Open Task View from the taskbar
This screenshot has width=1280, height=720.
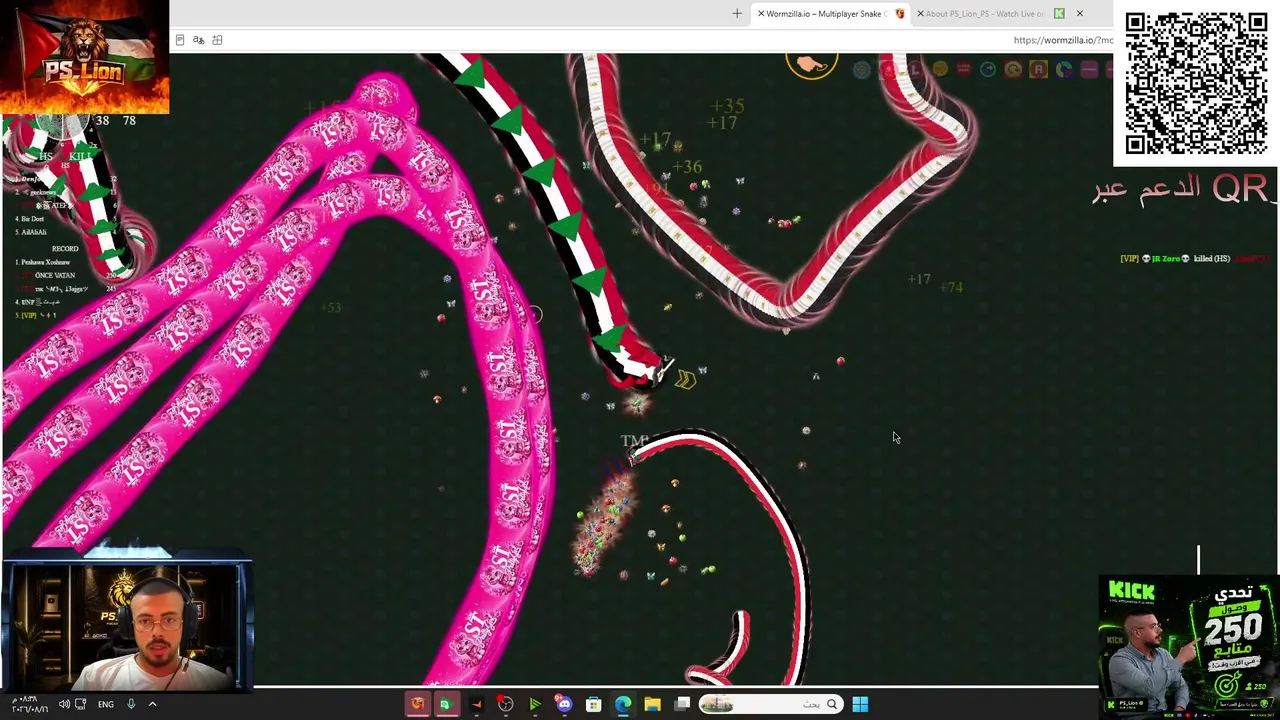pos(682,704)
